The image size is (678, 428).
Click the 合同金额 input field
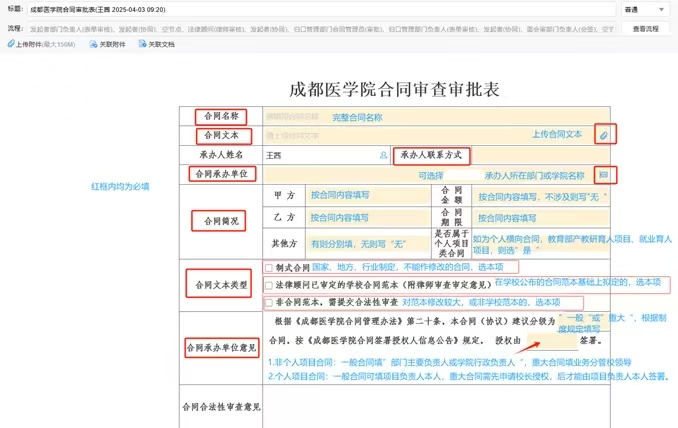pos(540,195)
